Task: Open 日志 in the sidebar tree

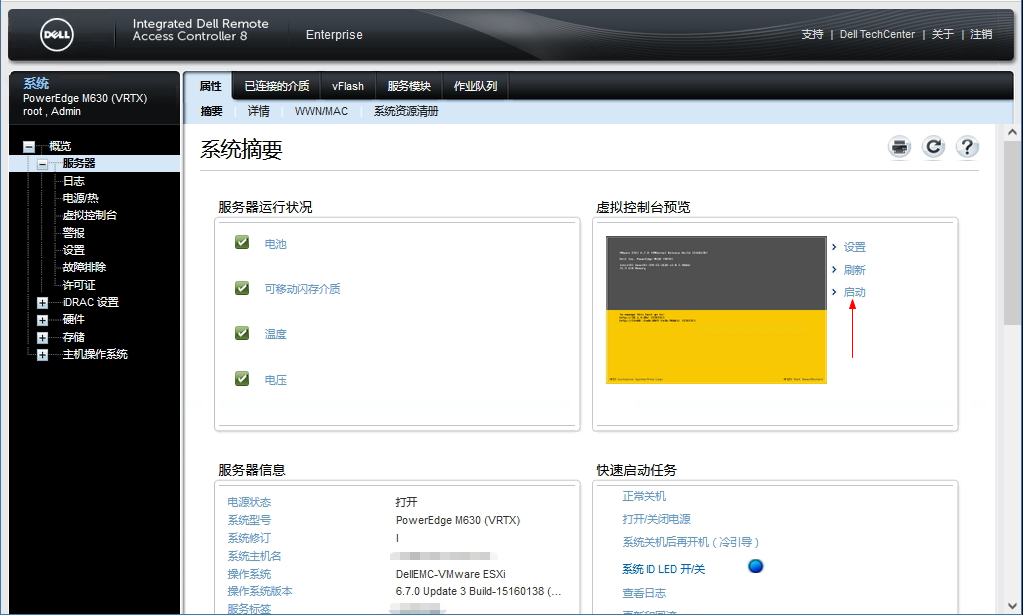Action: coord(74,181)
